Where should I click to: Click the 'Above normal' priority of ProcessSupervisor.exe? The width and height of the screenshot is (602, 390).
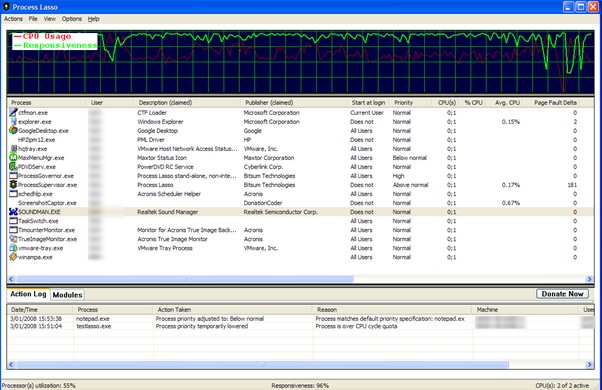[x=410, y=185]
